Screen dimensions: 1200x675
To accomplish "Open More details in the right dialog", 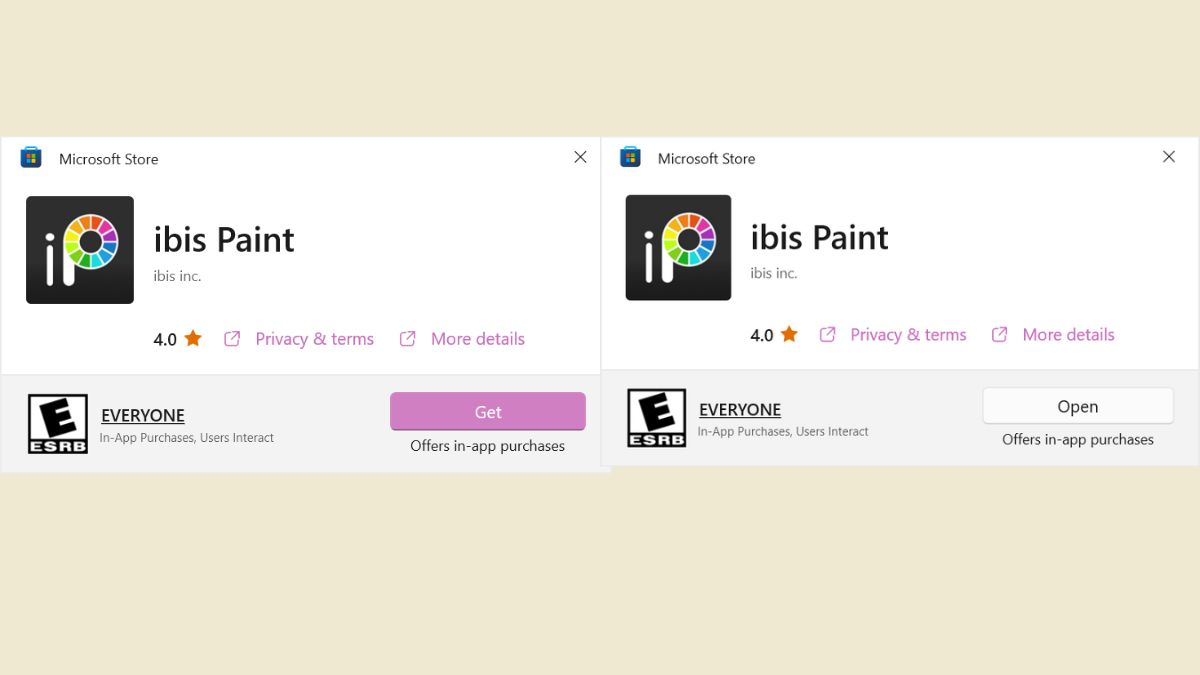I will 1068,335.
